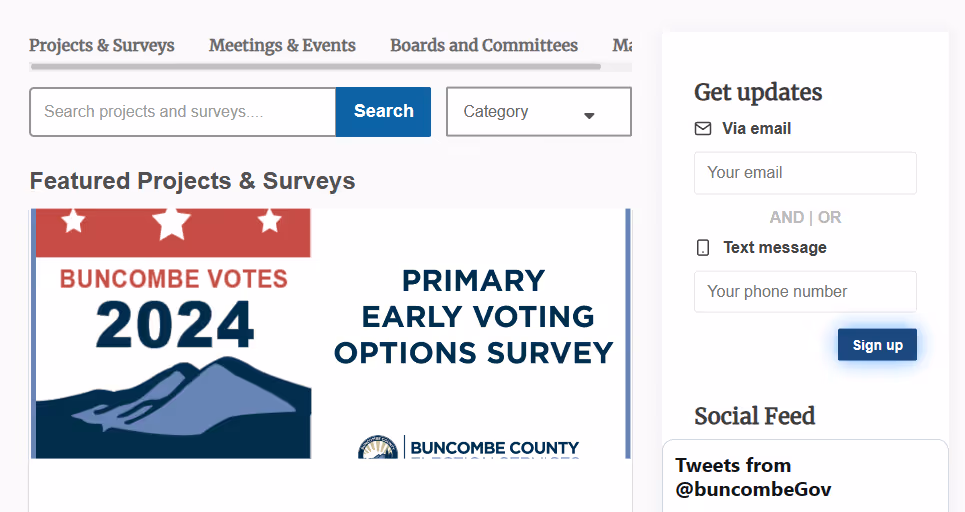The height and width of the screenshot is (512, 965).
Task: Focus the Search projects and surveys field
Action: (x=183, y=112)
